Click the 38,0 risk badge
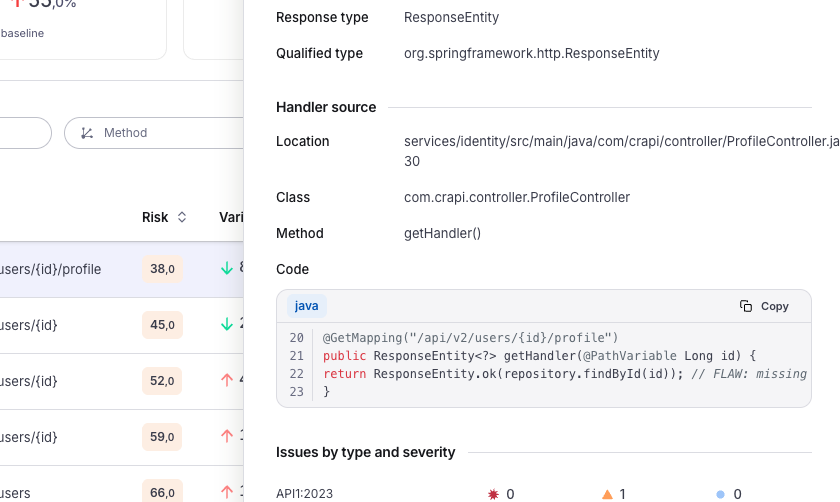Viewport: 840px width, 502px height. tap(162, 268)
